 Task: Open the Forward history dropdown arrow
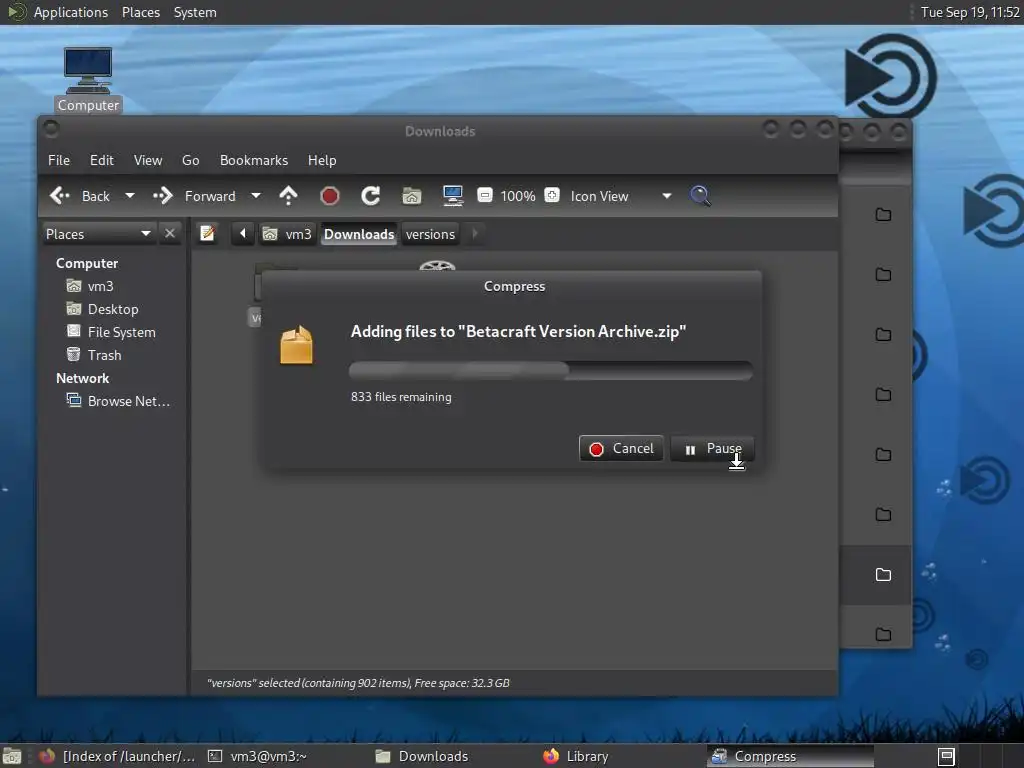click(256, 196)
